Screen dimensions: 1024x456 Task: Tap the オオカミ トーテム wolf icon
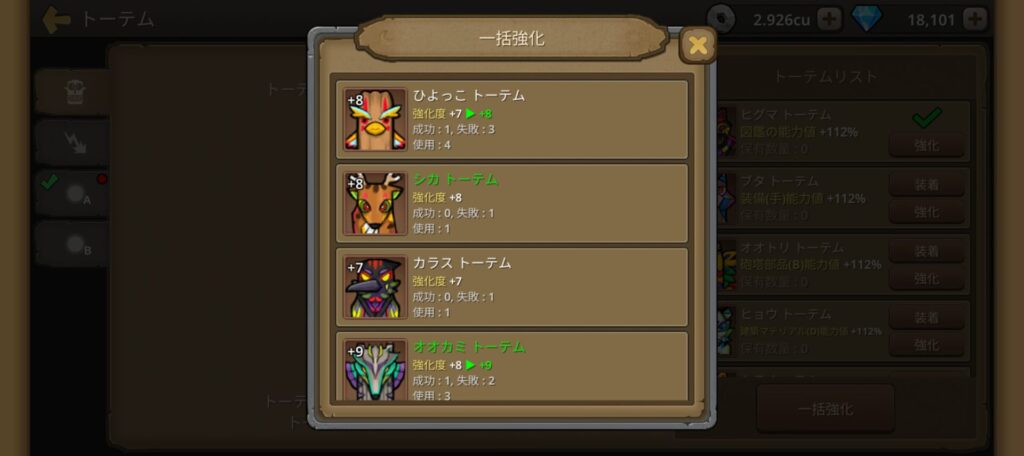(375, 369)
